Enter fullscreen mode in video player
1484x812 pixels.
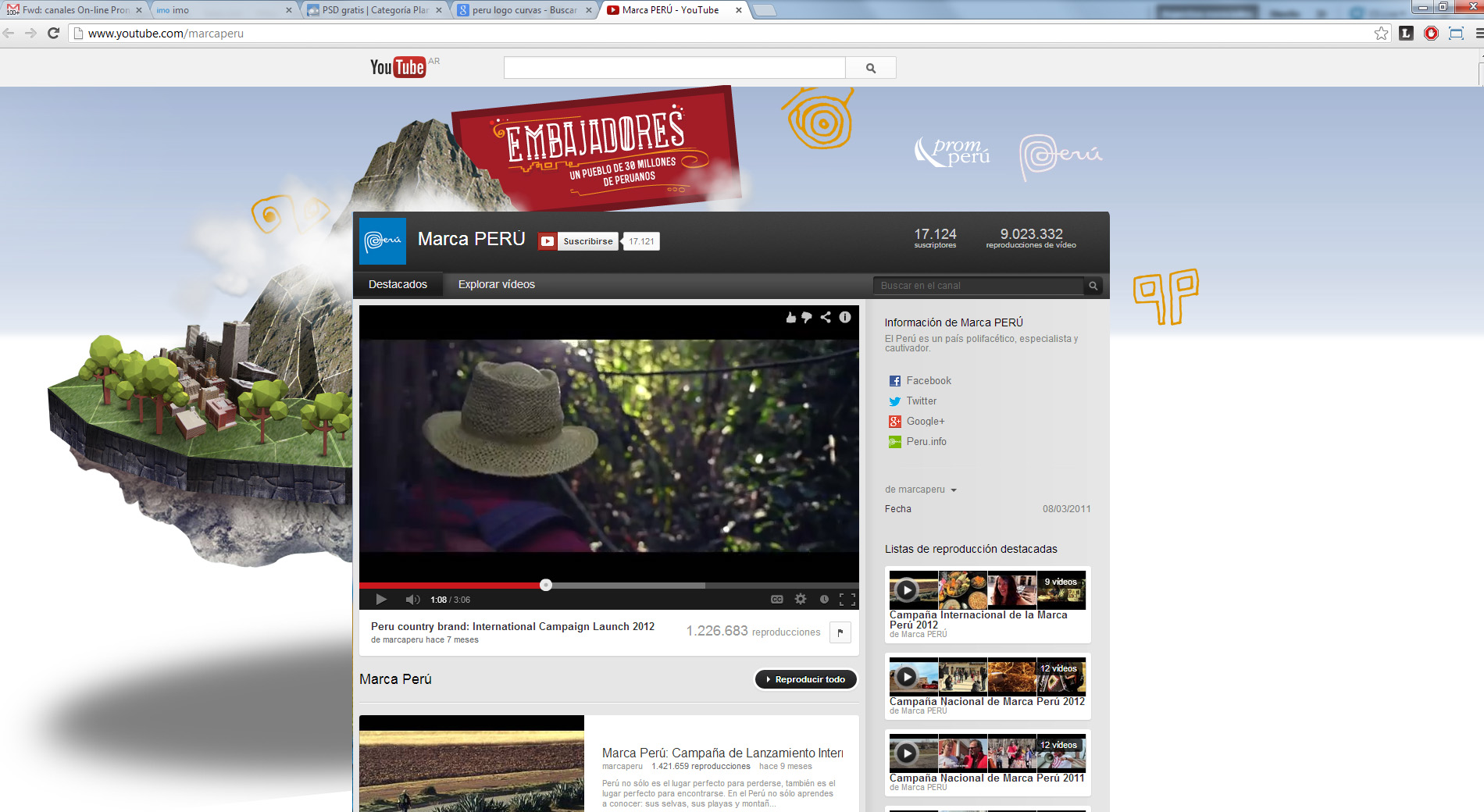[847, 600]
